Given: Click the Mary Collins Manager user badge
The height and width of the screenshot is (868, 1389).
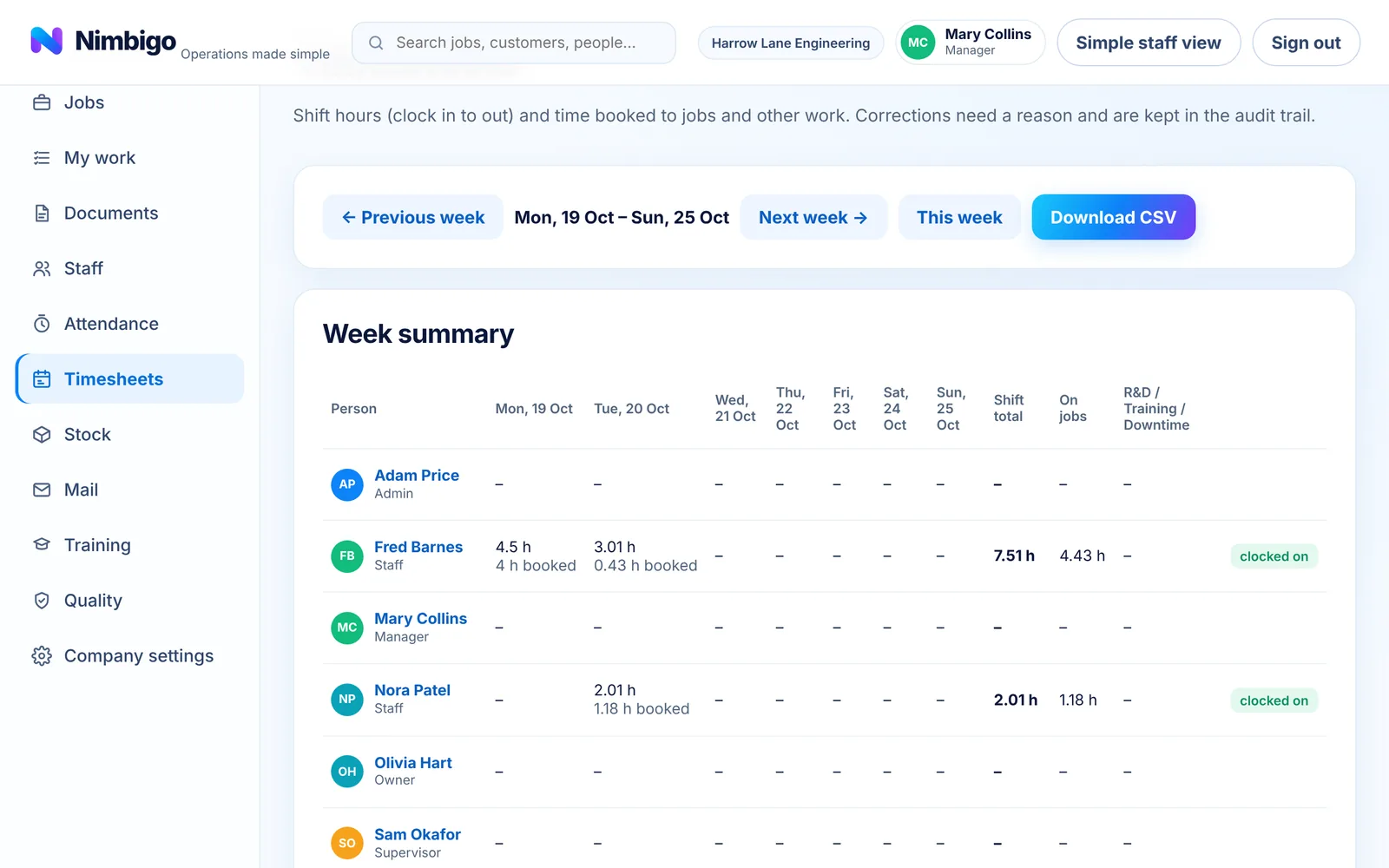Looking at the screenshot, I should pyautogui.click(x=971, y=43).
